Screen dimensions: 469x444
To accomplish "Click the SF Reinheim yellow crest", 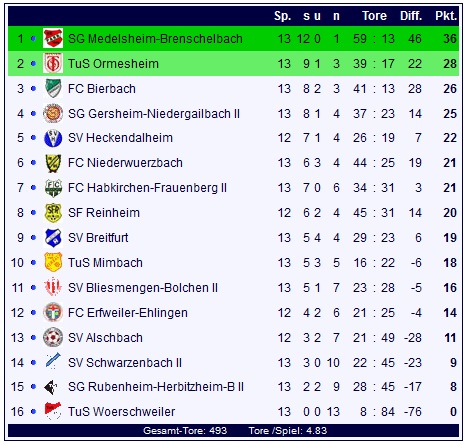I will 53,213.
